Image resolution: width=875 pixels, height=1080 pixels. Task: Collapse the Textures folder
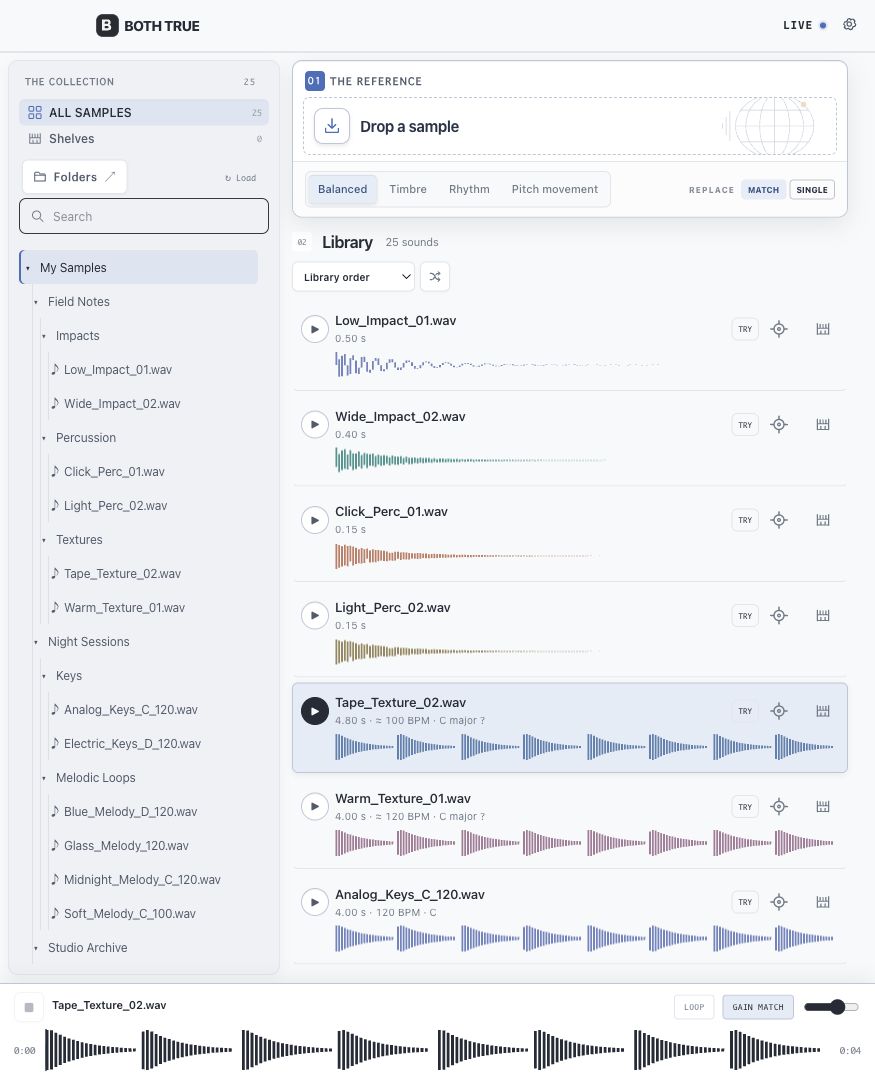[x=43, y=540]
